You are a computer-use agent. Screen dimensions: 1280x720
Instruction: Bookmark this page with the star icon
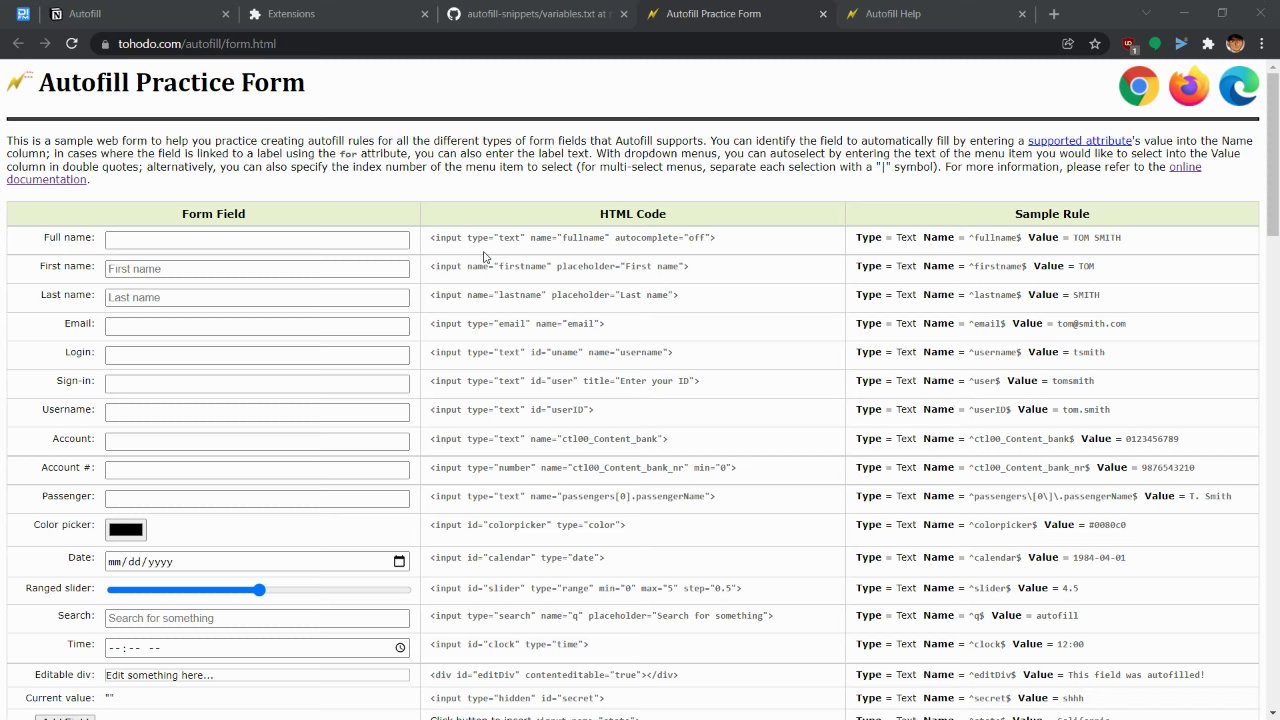(x=1095, y=44)
